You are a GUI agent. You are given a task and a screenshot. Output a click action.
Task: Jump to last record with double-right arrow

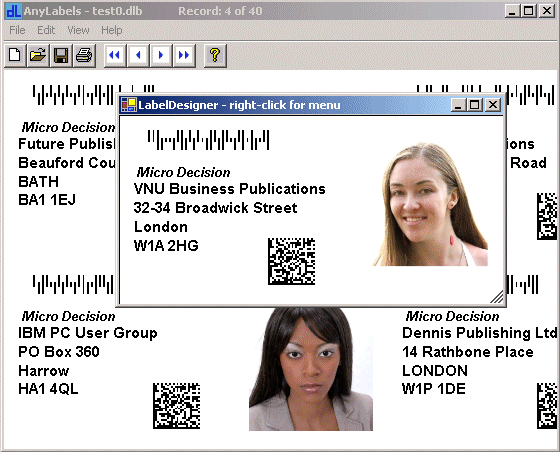tap(184, 55)
